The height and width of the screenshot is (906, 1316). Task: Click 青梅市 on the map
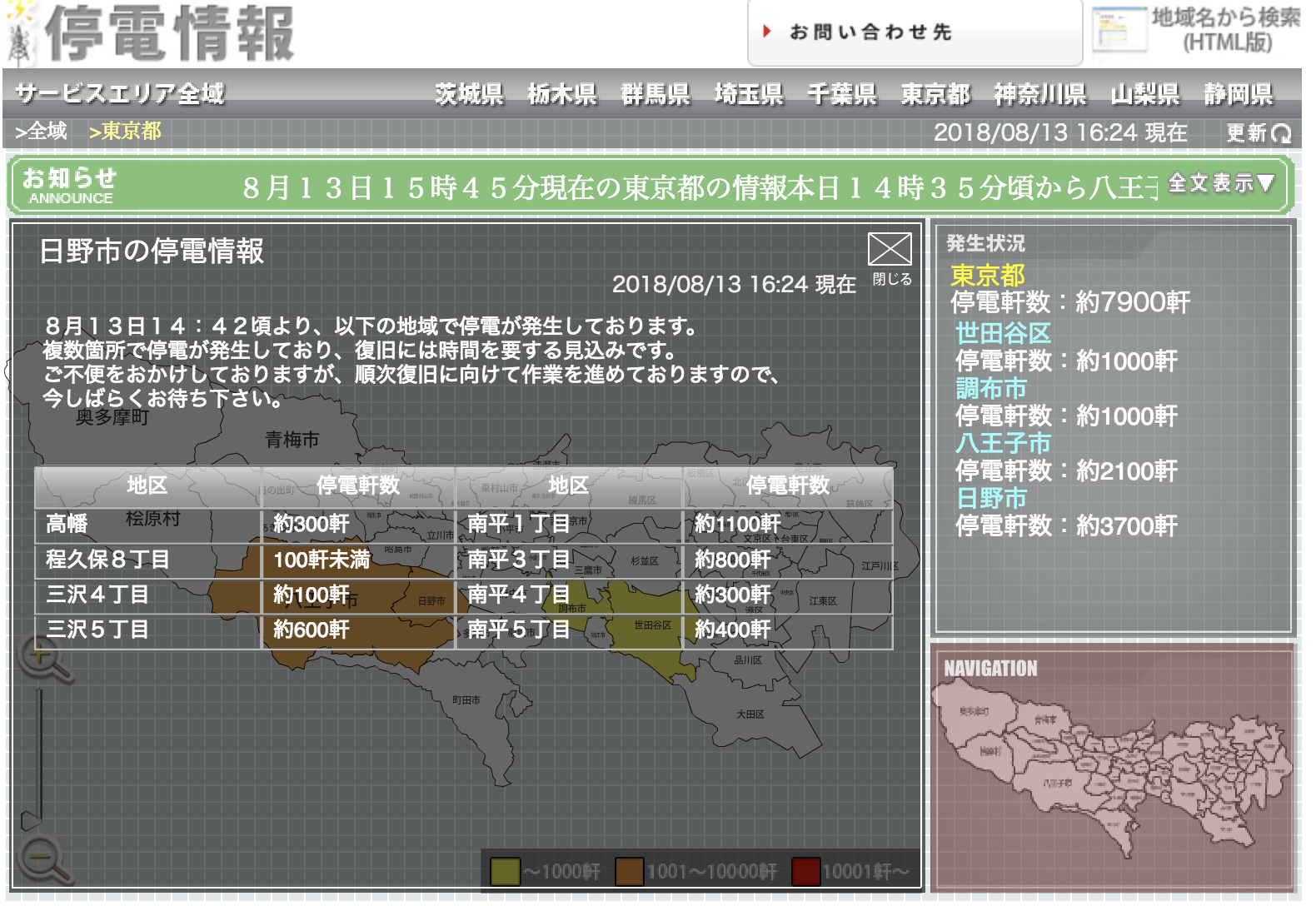click(292, 440)
